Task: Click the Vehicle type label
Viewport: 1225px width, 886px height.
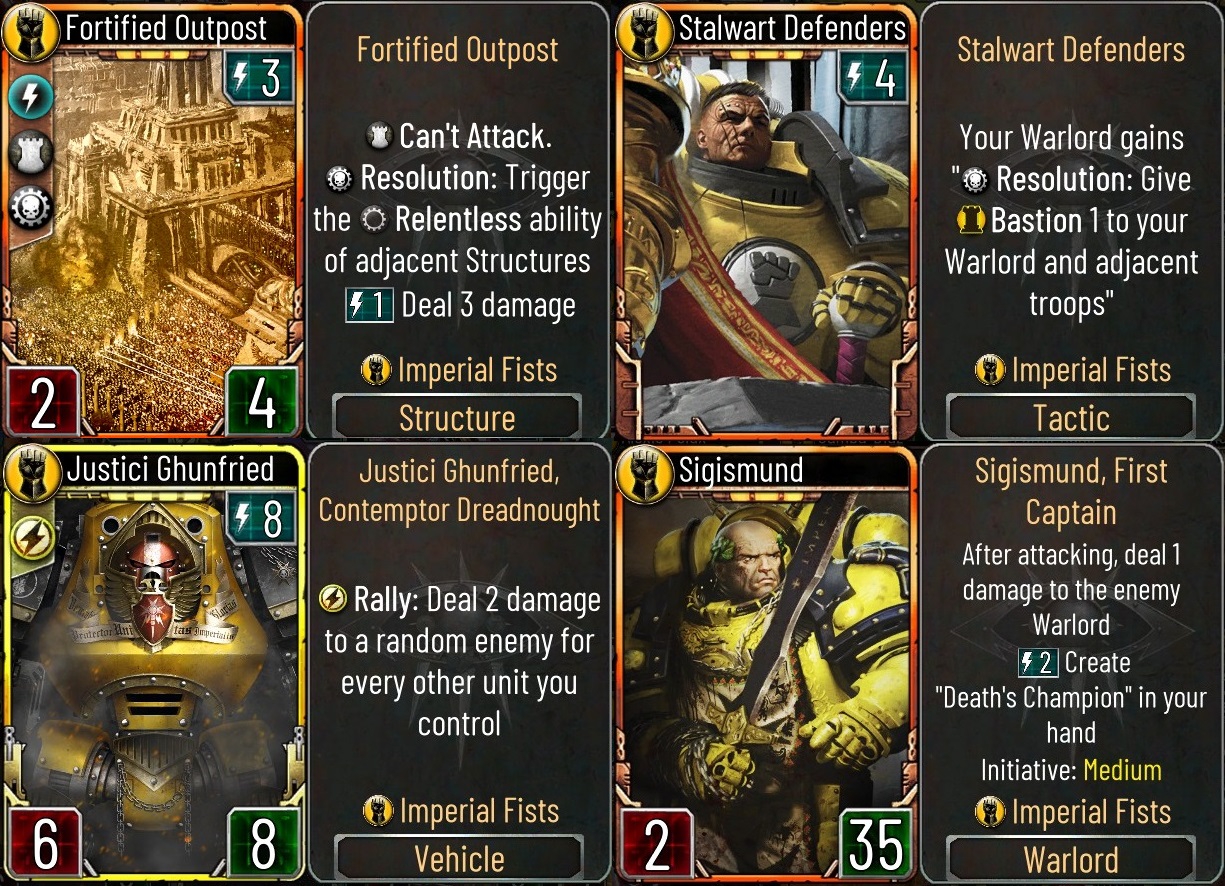Action: click(x=459, y=858)
